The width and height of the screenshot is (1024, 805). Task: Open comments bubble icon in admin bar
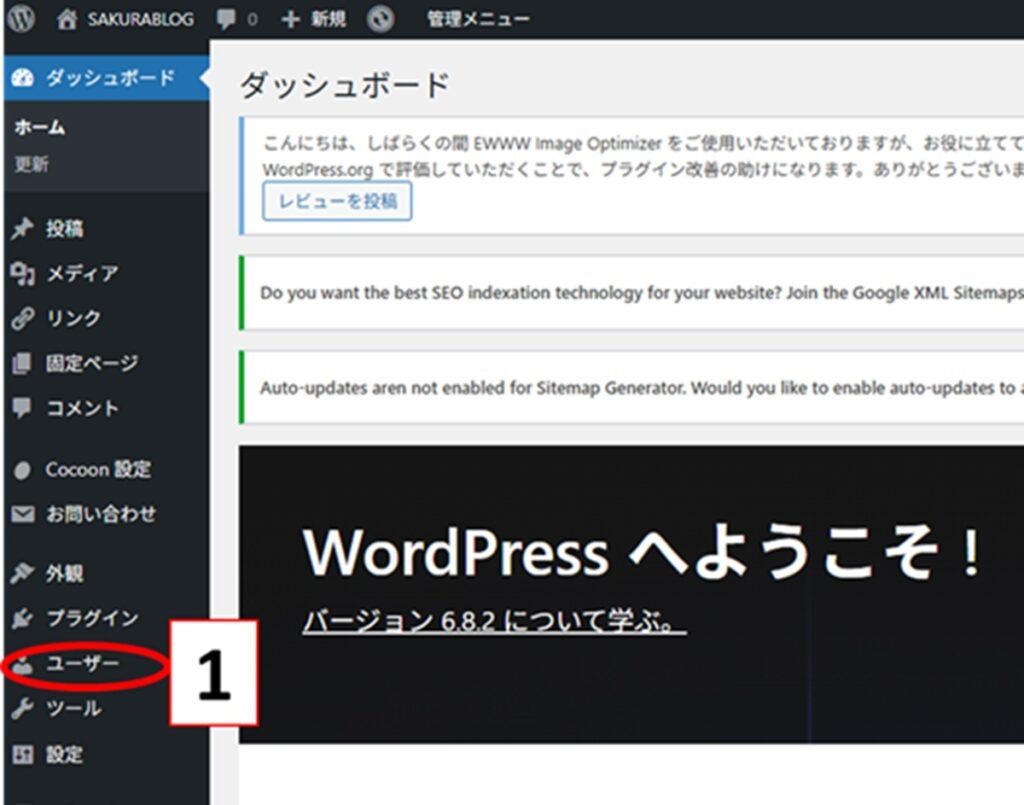point(226,19)
